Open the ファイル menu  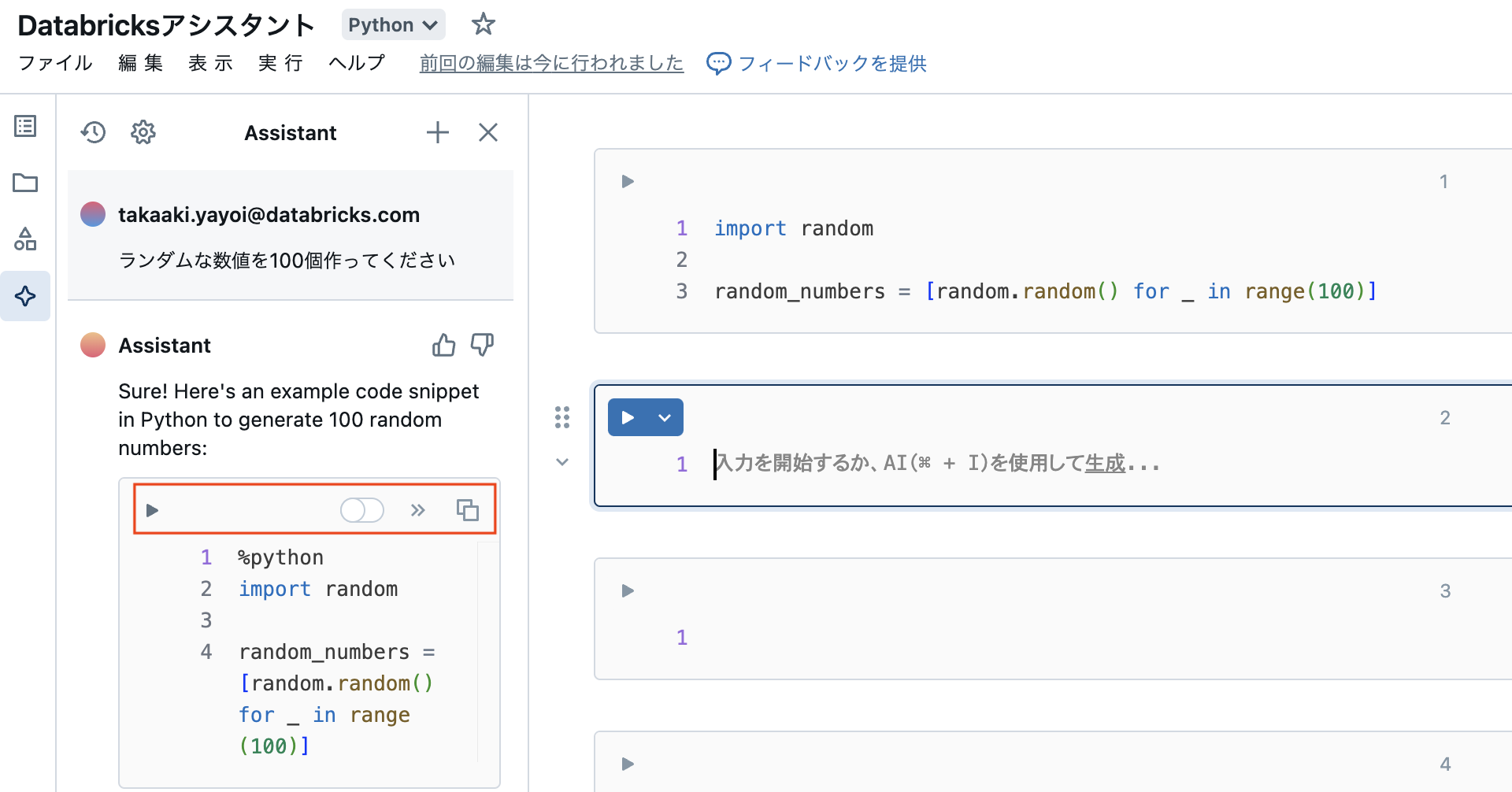[x=55, y=63]
